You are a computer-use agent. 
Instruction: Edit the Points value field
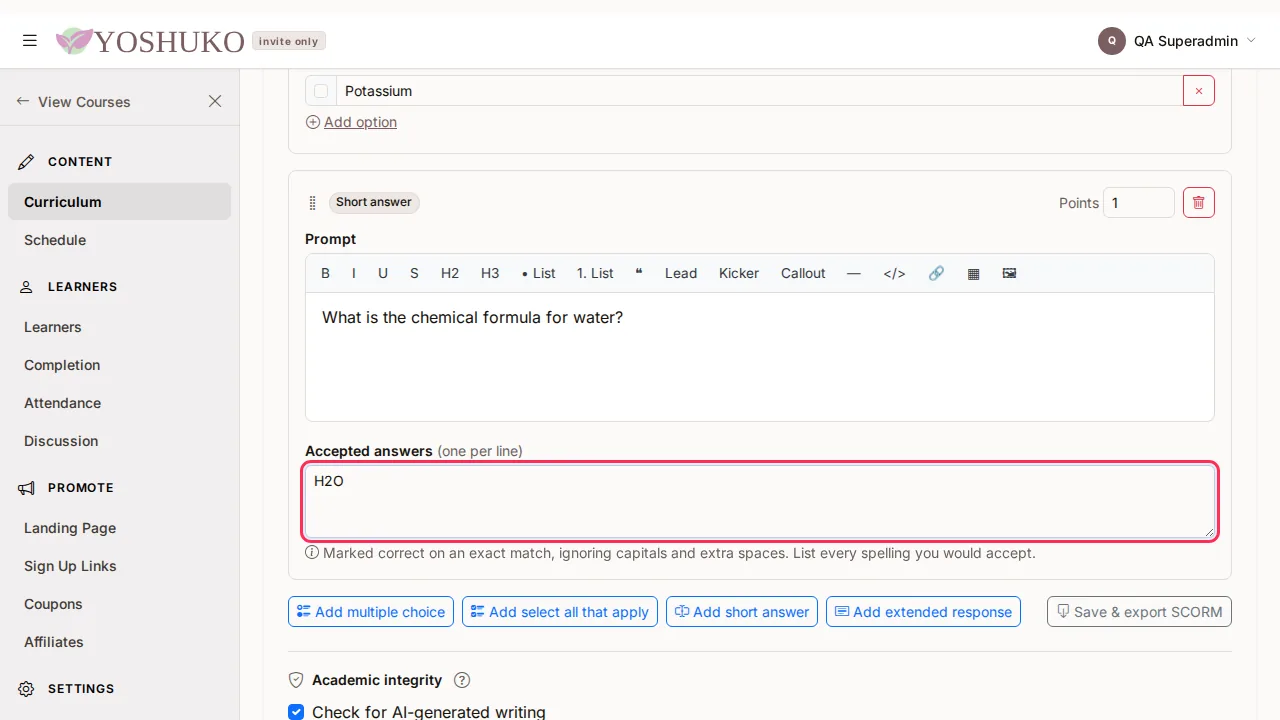1139,202
